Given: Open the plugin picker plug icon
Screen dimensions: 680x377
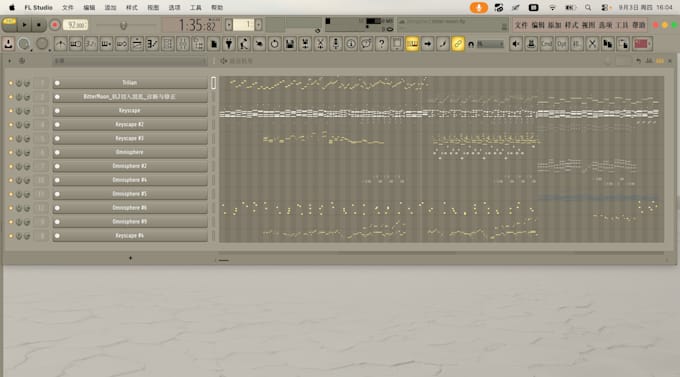Looking at the screenshot, I should 229,44.
